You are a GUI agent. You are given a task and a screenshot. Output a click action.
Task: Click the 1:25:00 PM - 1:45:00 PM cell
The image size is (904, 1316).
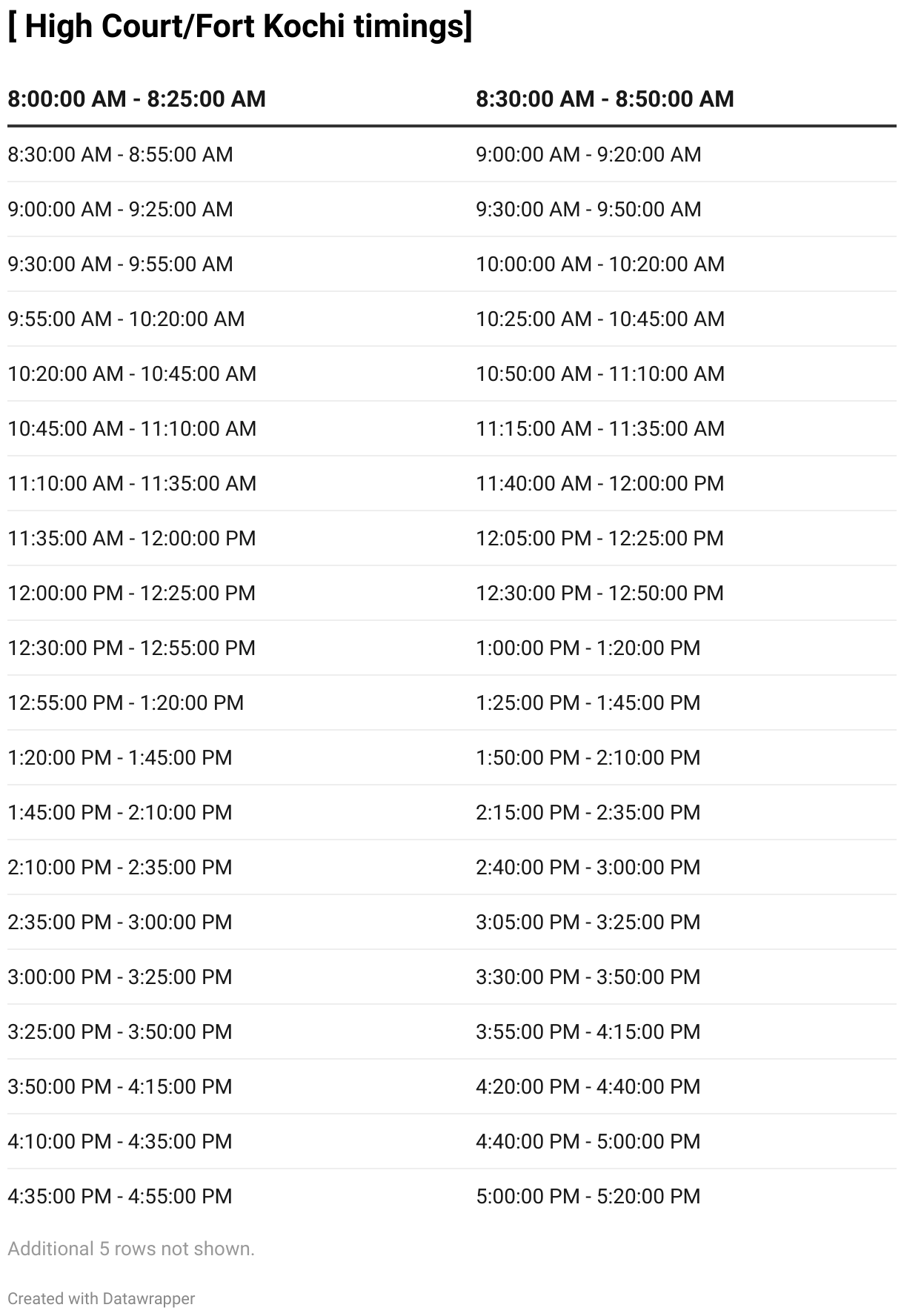pyautogui.click(x=588, y=702)
